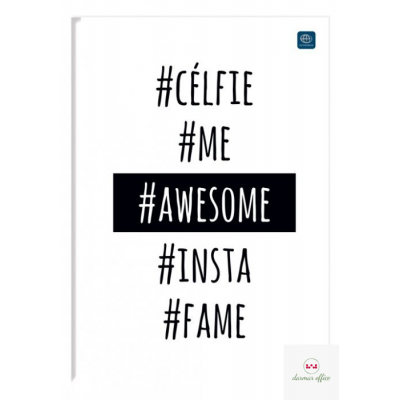Viewport: 400px width, 400px height.
Task: Select the #ME hashtag text
Action: [x=205, y=146]
